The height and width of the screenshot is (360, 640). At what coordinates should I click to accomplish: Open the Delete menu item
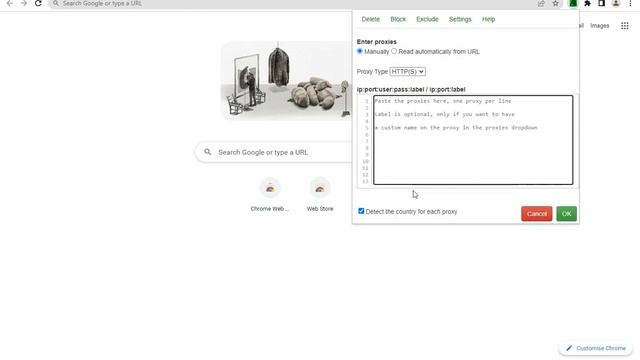coord(371,19)
